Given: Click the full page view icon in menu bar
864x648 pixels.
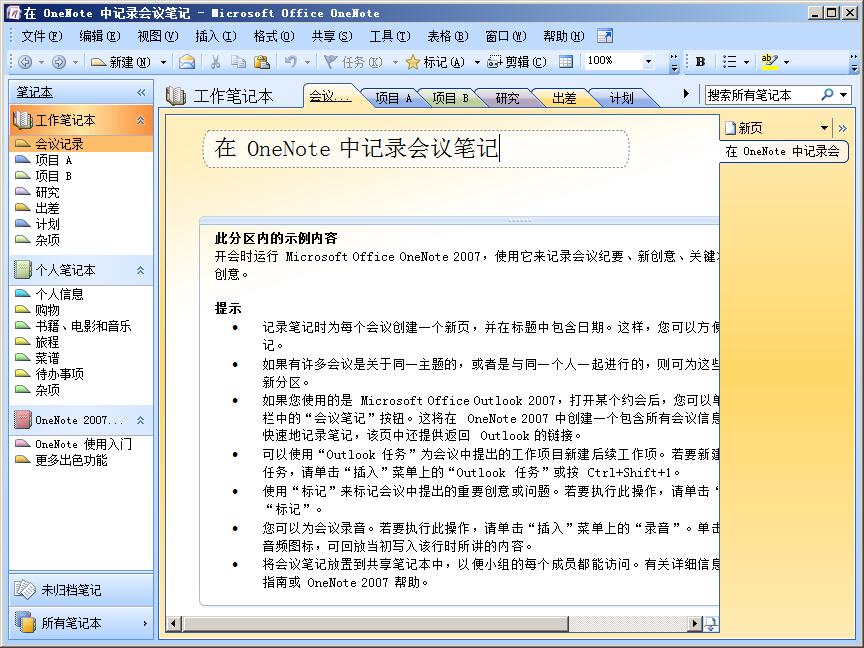Looking at the screenshot, I should pos(604,36).
